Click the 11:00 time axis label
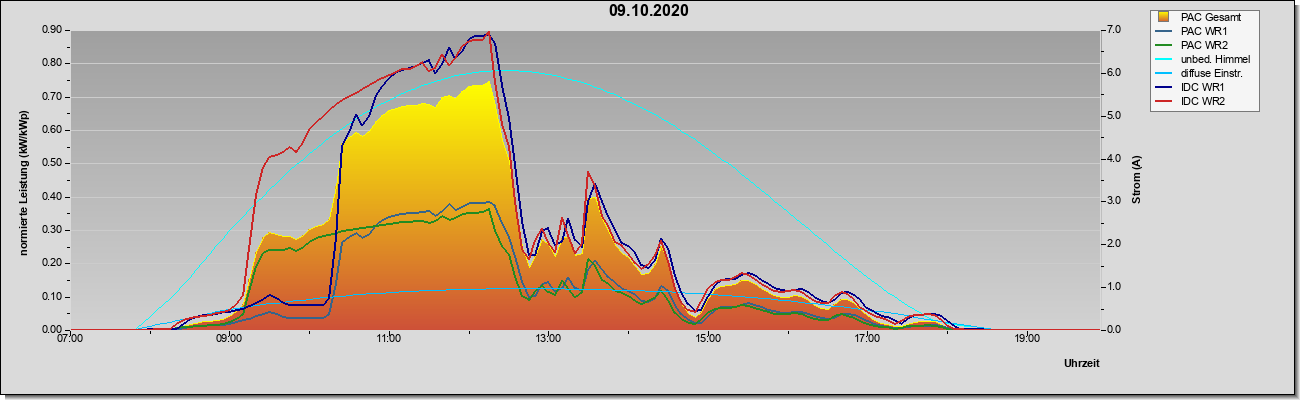1300x400 pixels. click(389, 339)
